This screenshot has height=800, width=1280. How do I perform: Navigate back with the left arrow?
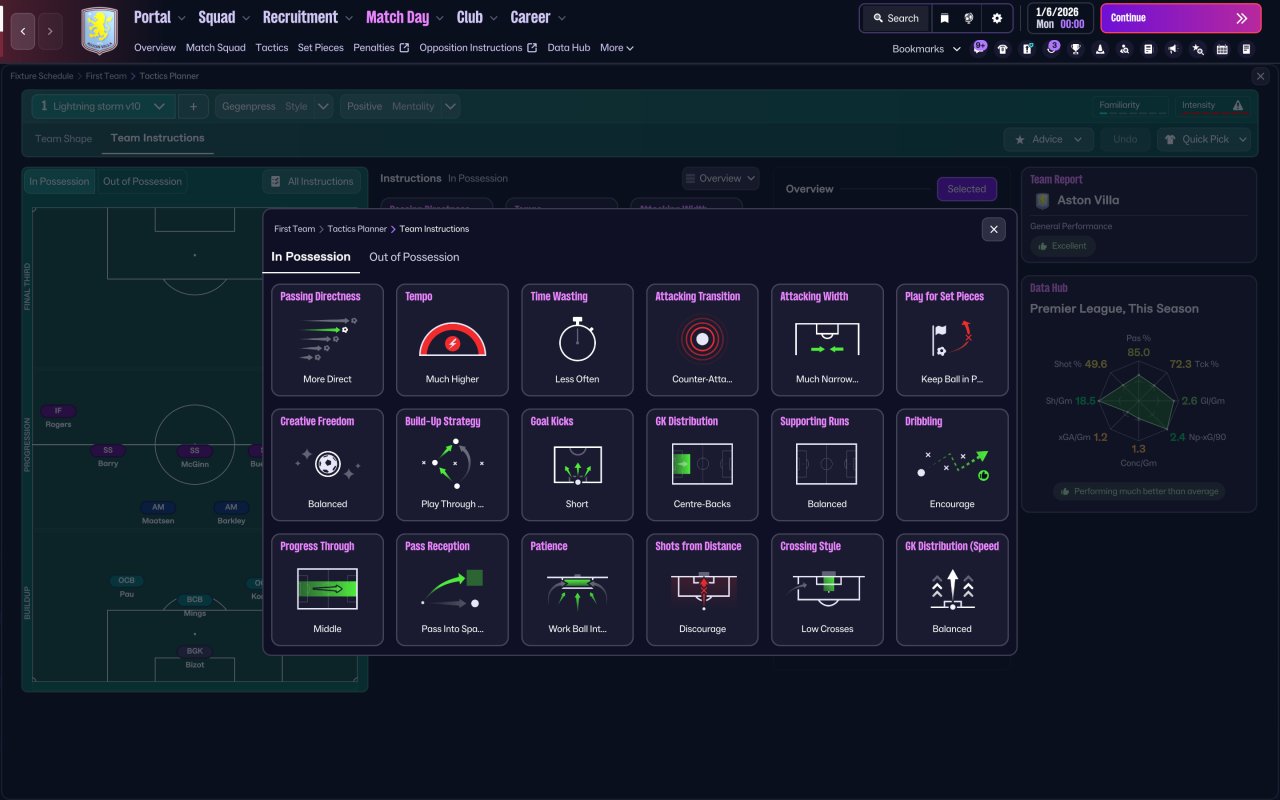tap(22, 31)
